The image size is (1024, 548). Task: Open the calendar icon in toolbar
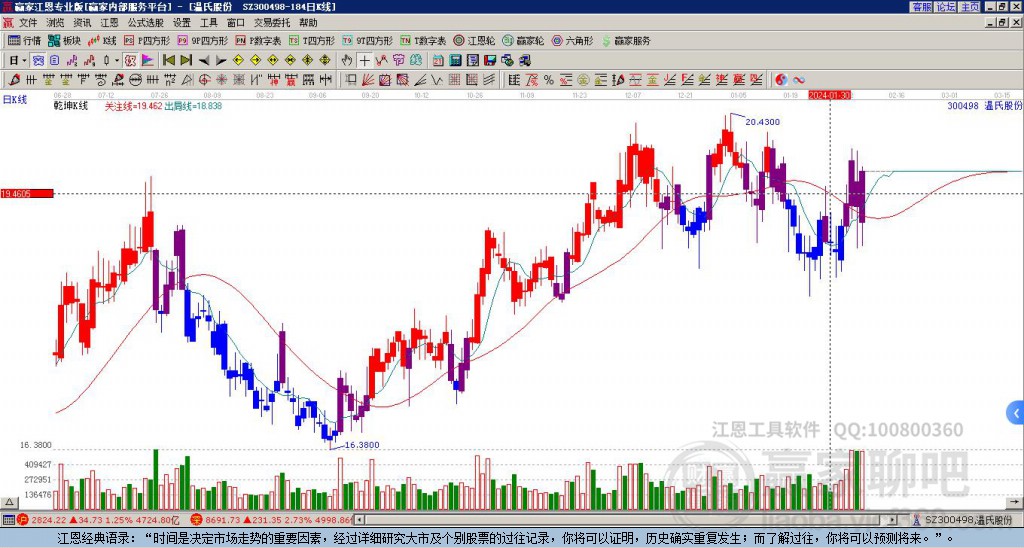click(x=438, y=61)
